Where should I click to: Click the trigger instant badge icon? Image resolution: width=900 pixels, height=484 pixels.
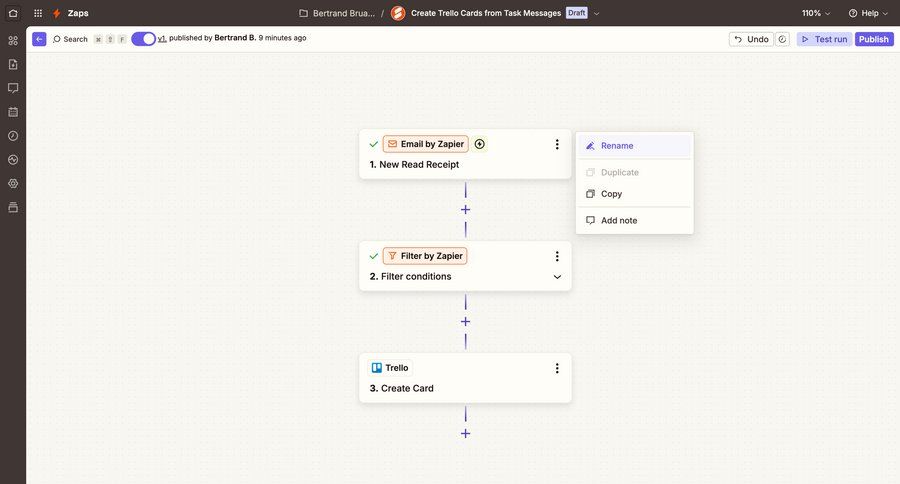pos(480,144)
